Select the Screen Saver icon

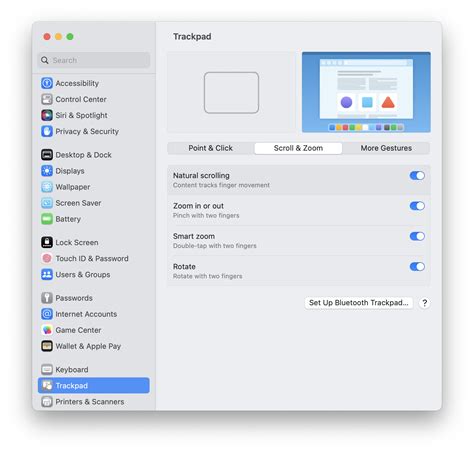click(x=47, y=203)
